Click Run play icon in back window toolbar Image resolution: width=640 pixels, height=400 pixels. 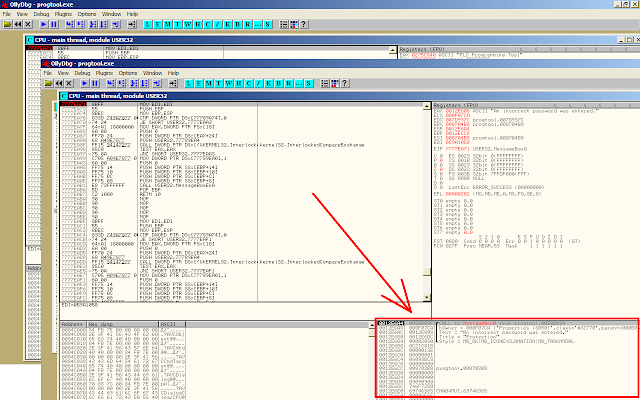coord(44,24)
